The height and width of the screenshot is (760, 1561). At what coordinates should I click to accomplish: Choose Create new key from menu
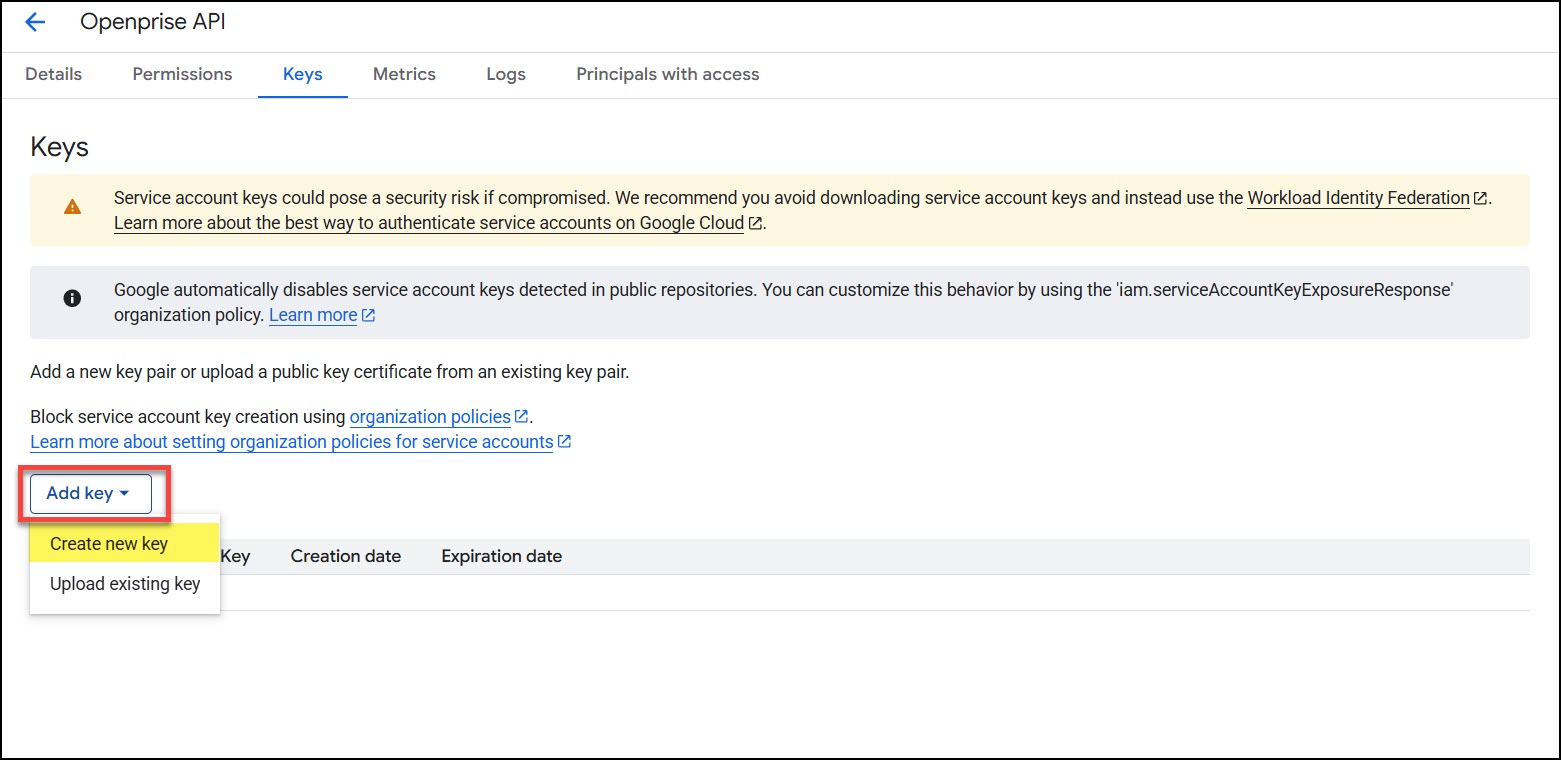point(125,544)
